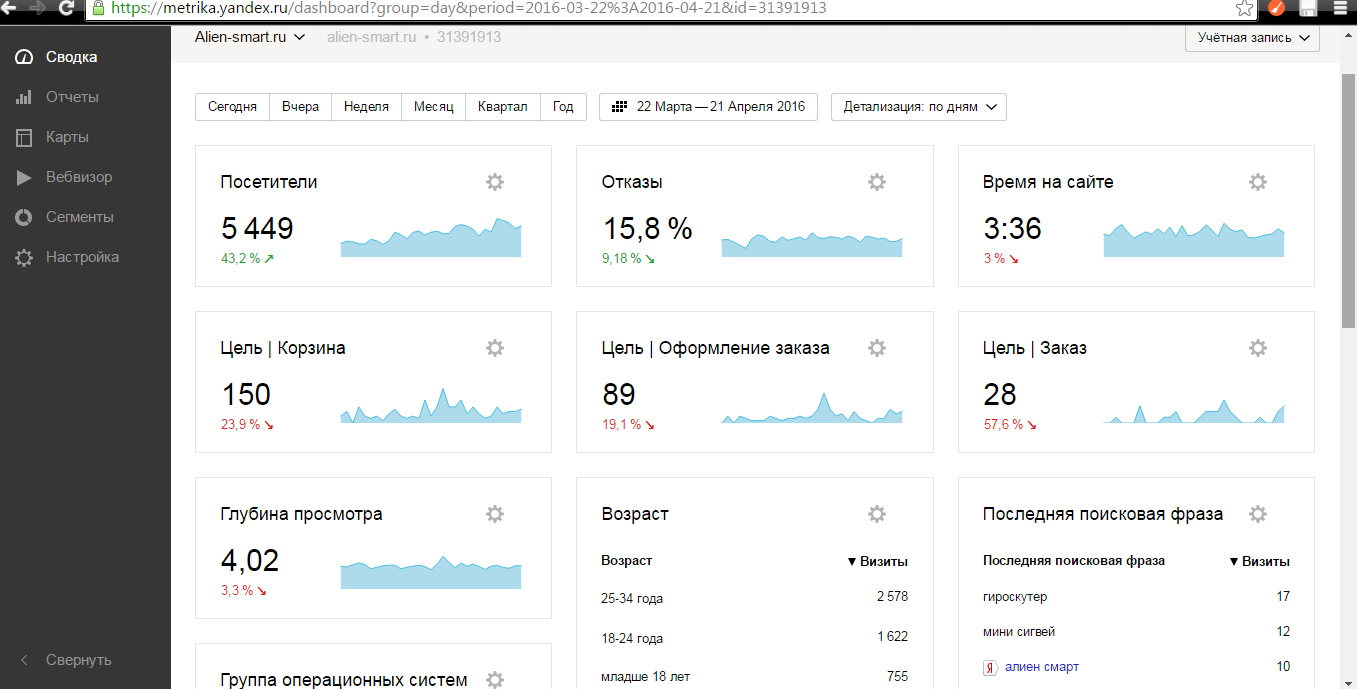Click the 25-34 года age row
Viewport: 1357px width, 689px height.
click(755, 598)
